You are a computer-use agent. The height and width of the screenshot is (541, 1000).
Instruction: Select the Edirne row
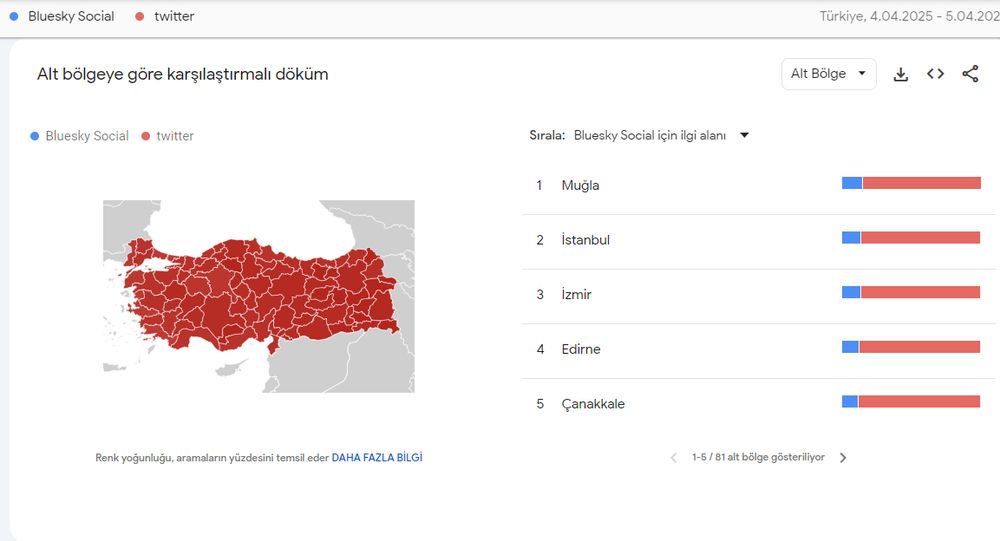(758, 349)
